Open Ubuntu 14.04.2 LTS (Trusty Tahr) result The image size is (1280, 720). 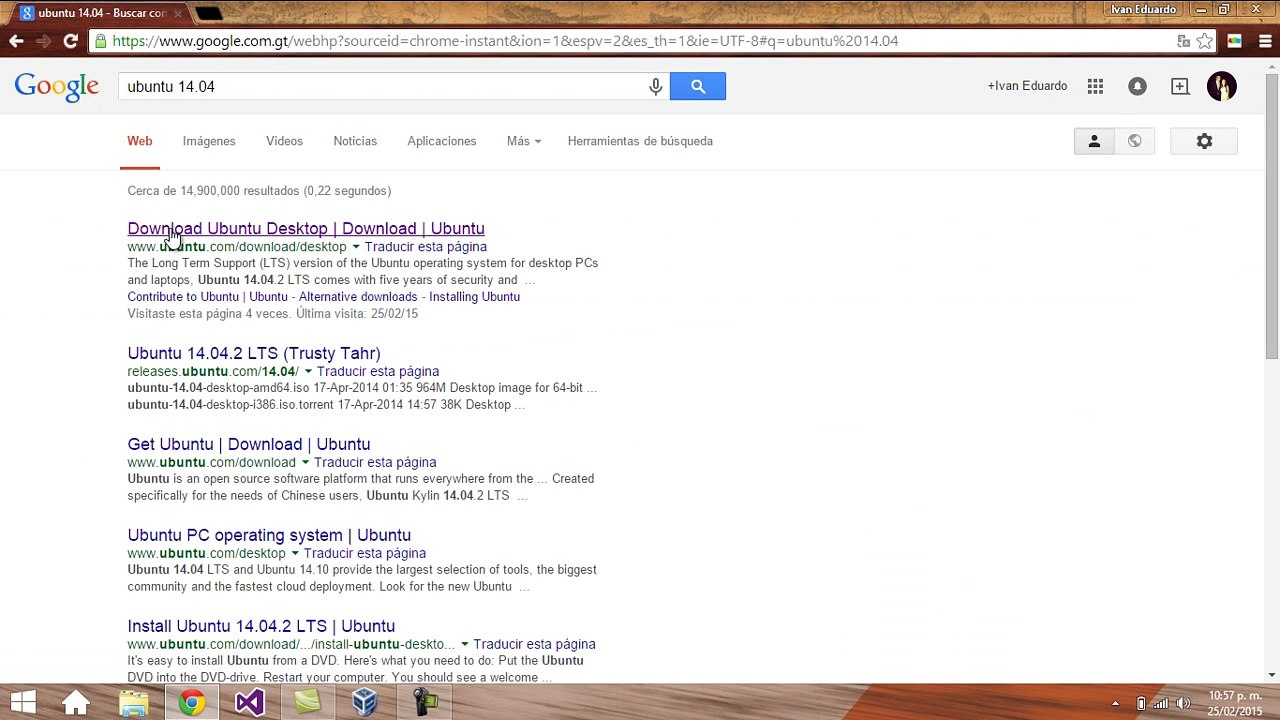click(254, 354)
